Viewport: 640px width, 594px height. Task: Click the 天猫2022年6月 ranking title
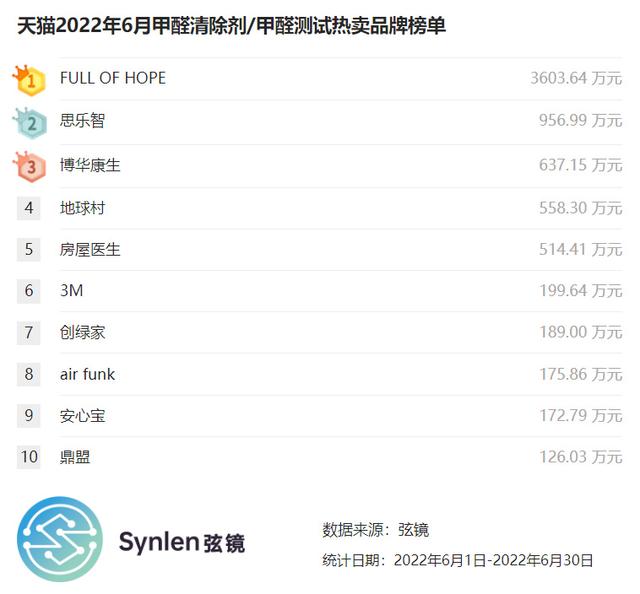coord(231,26)
